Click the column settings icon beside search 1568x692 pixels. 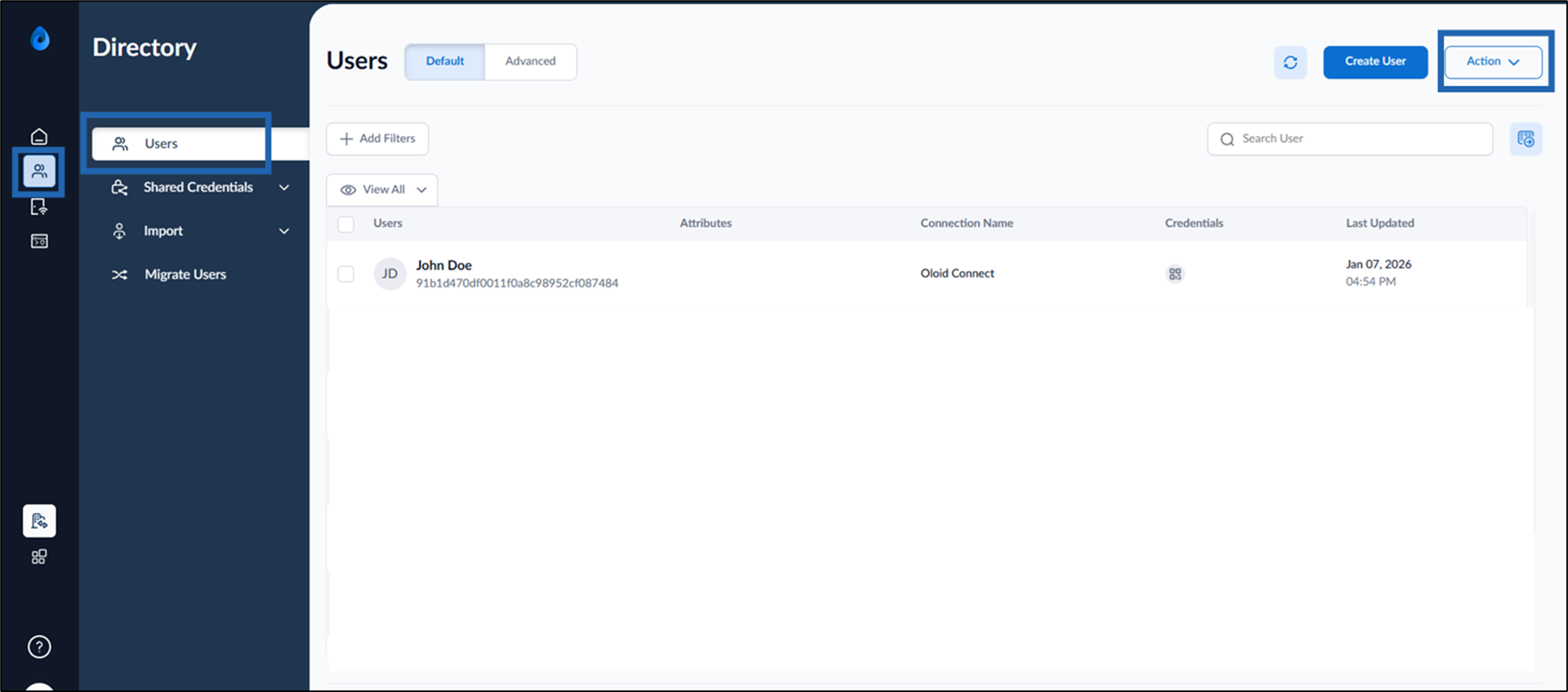[1526, 139]
